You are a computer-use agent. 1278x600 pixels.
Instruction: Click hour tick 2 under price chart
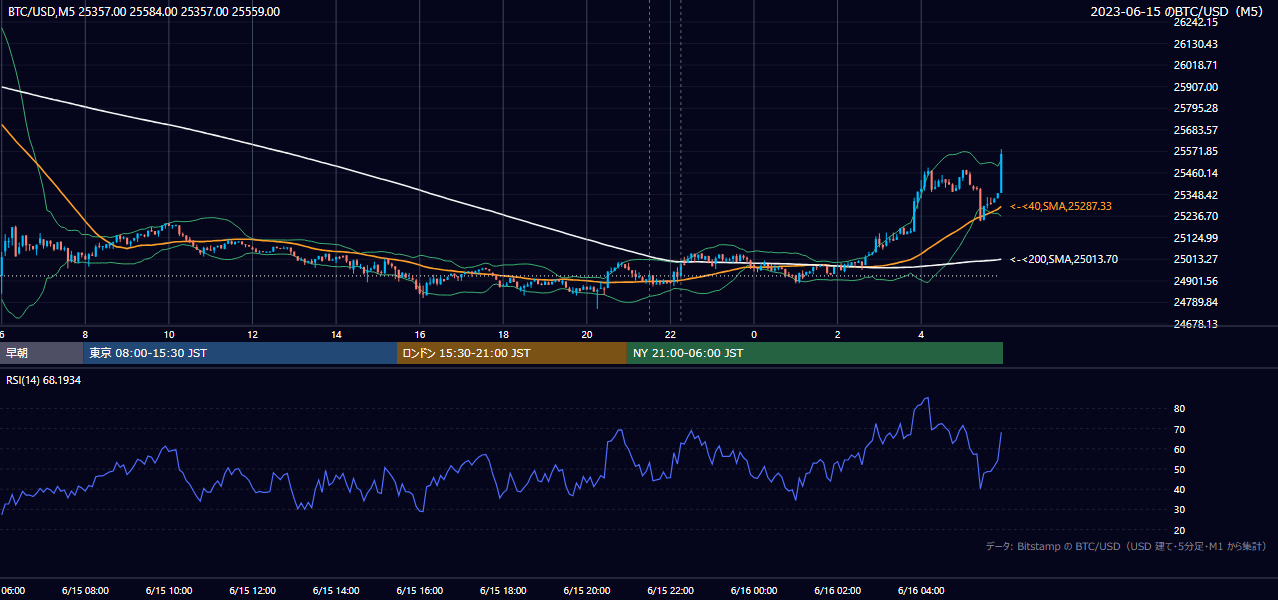click(x=838, y=334)
